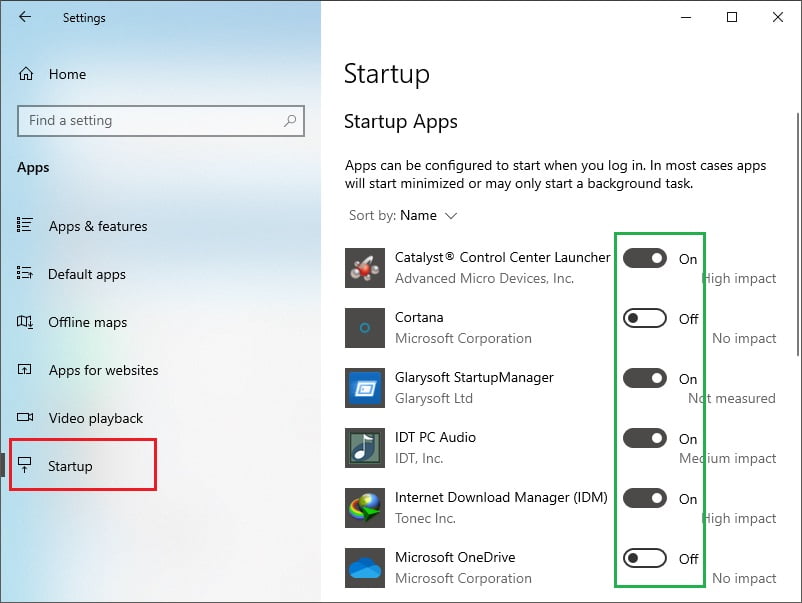Click 'Advanced Micro Devices, Inc.' publisher text
802x603 pixels.
(484, 278)
